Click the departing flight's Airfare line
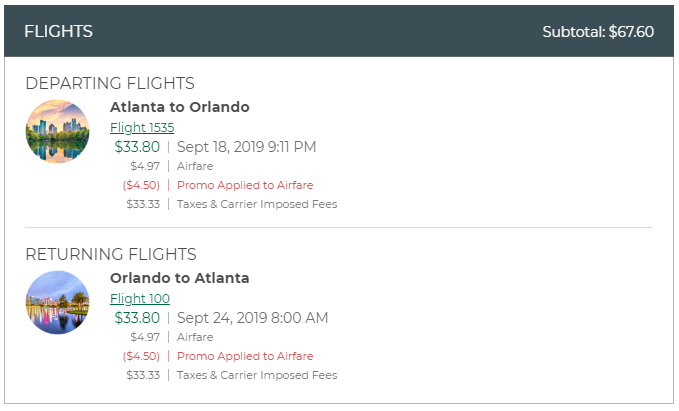 tap(195, 166)
